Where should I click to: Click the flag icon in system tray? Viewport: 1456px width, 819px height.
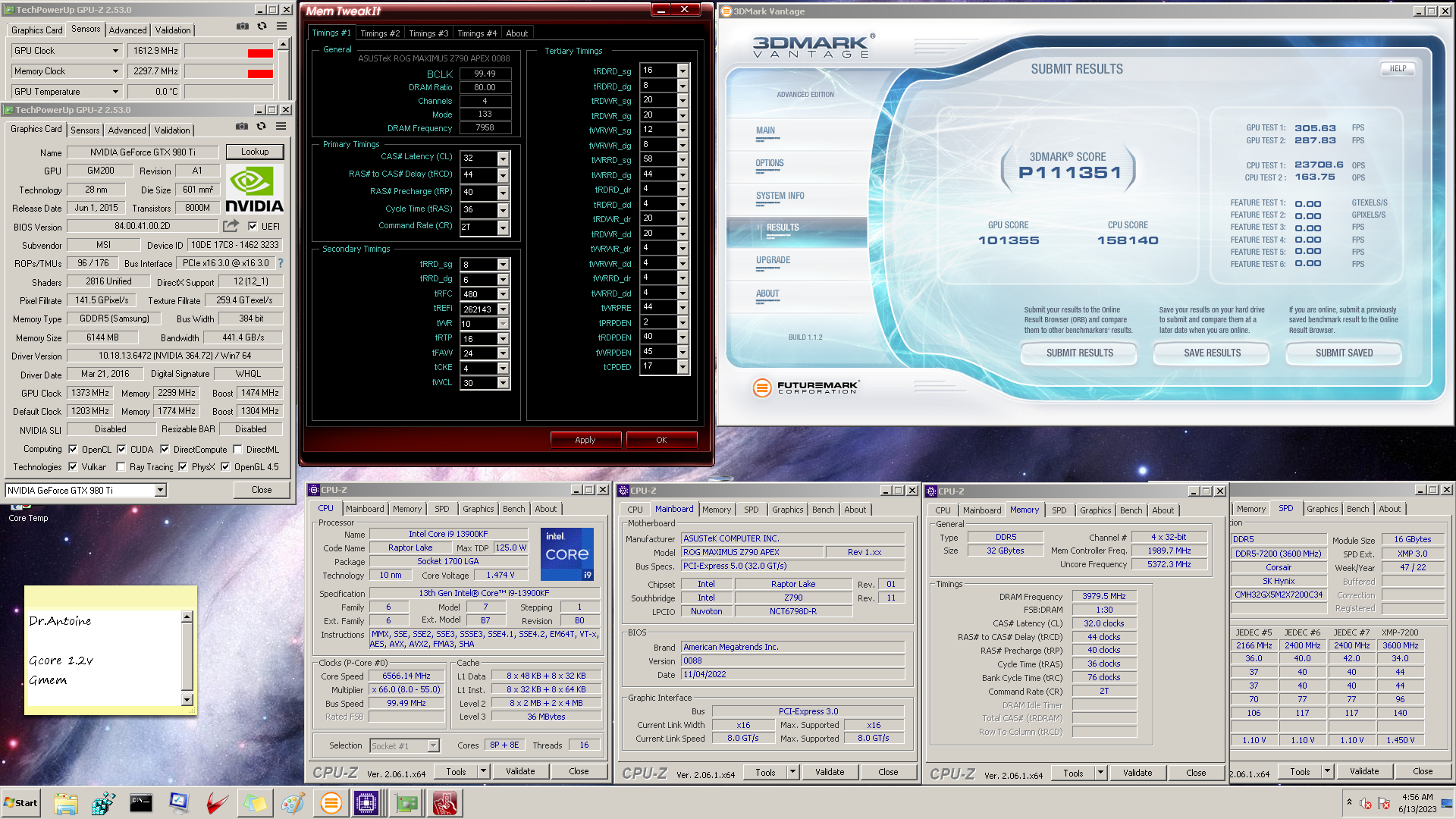coord(1384,804)
